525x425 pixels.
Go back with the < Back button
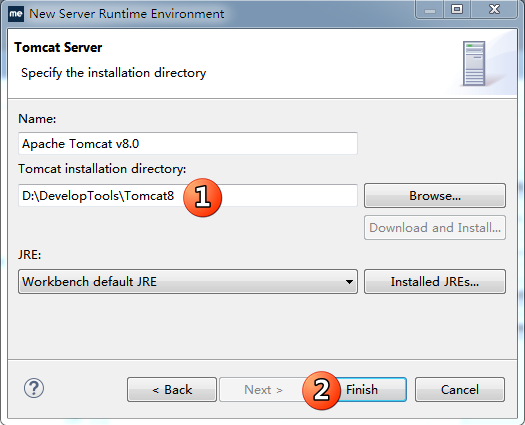click(172, 389)
